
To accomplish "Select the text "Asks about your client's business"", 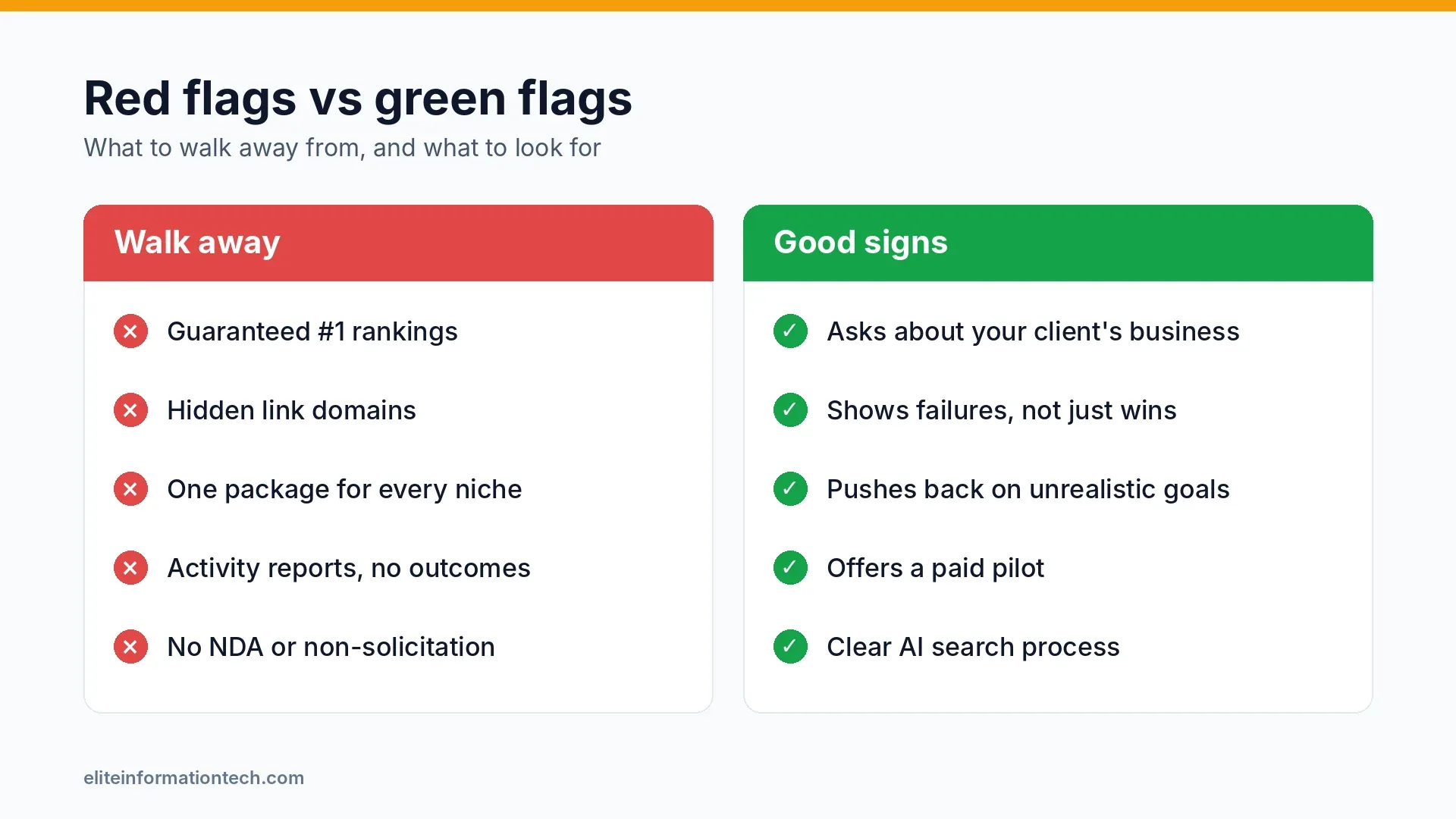I will [x=1033, y=332].
